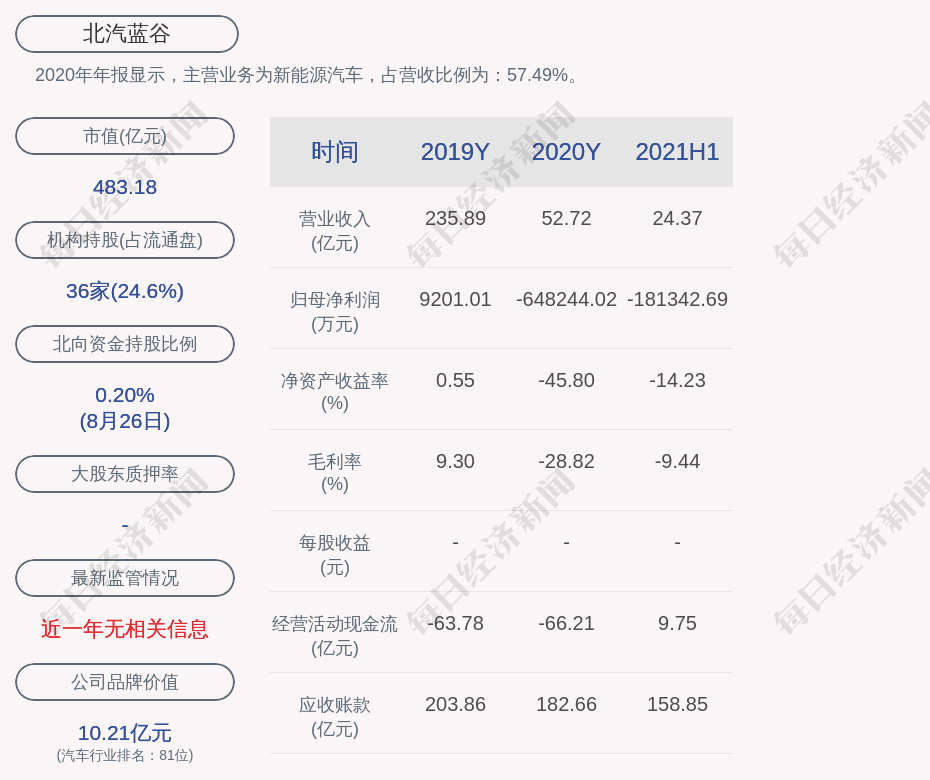
Task: Click the 毛利率 (%) row label
Action: 335,473
